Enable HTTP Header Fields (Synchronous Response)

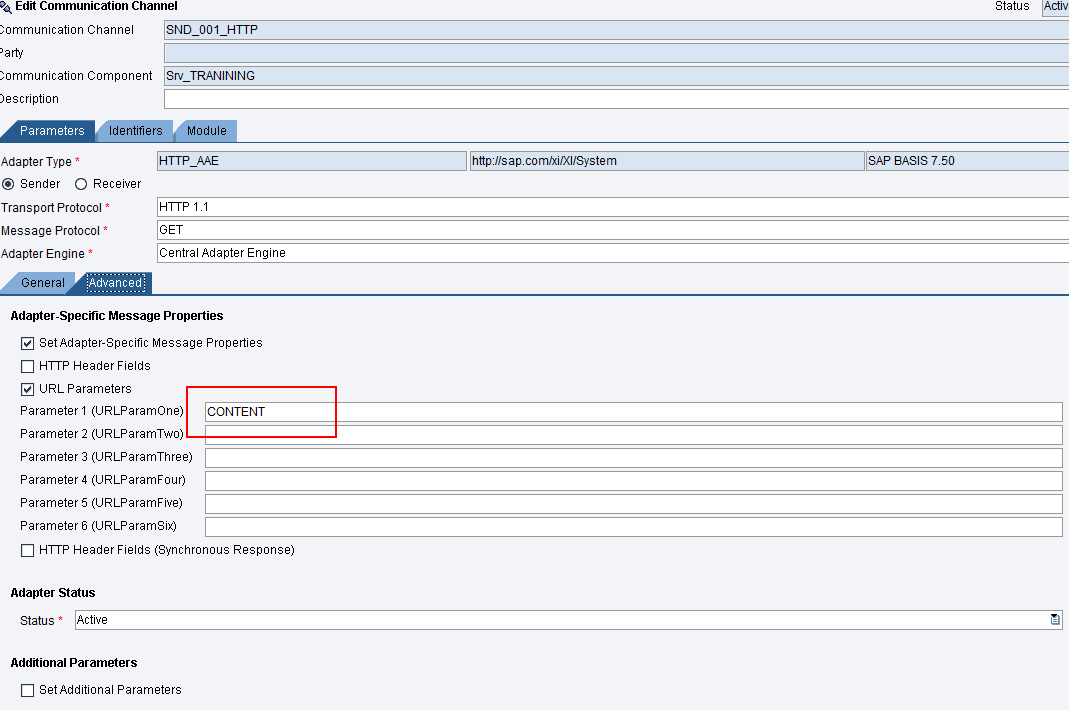27,549
